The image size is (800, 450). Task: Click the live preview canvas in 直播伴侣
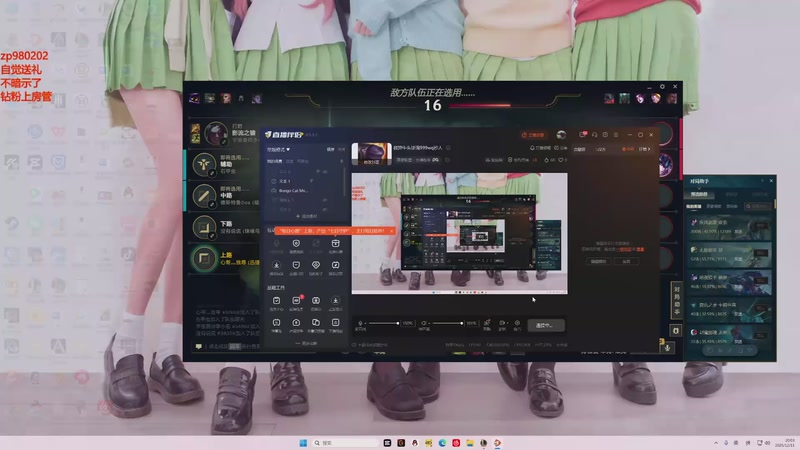[x=459, y=233]
